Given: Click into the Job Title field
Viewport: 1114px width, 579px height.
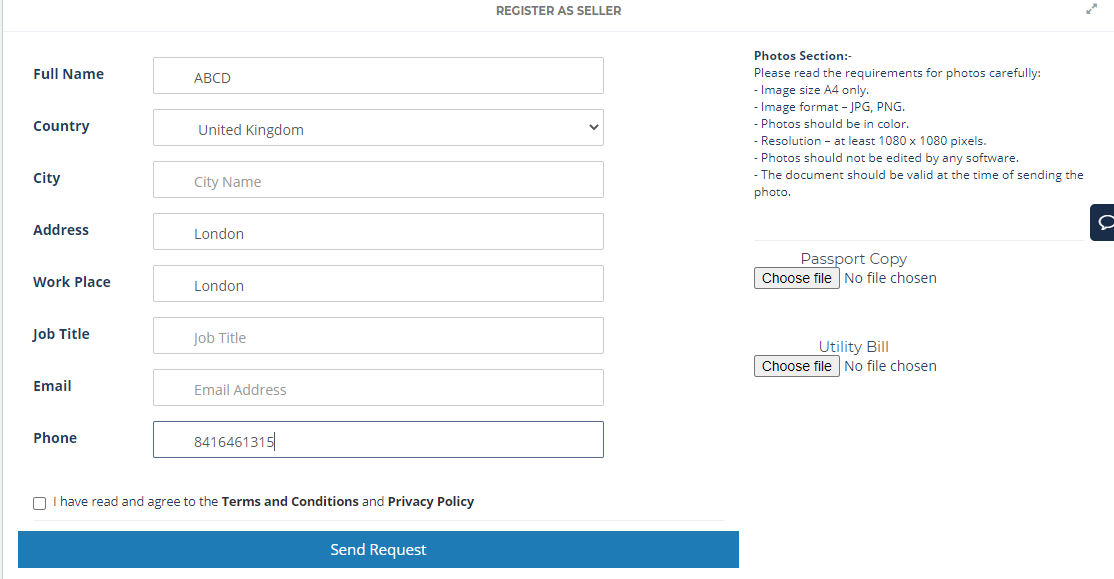Looking at the screenshot, I should [378, 335].
